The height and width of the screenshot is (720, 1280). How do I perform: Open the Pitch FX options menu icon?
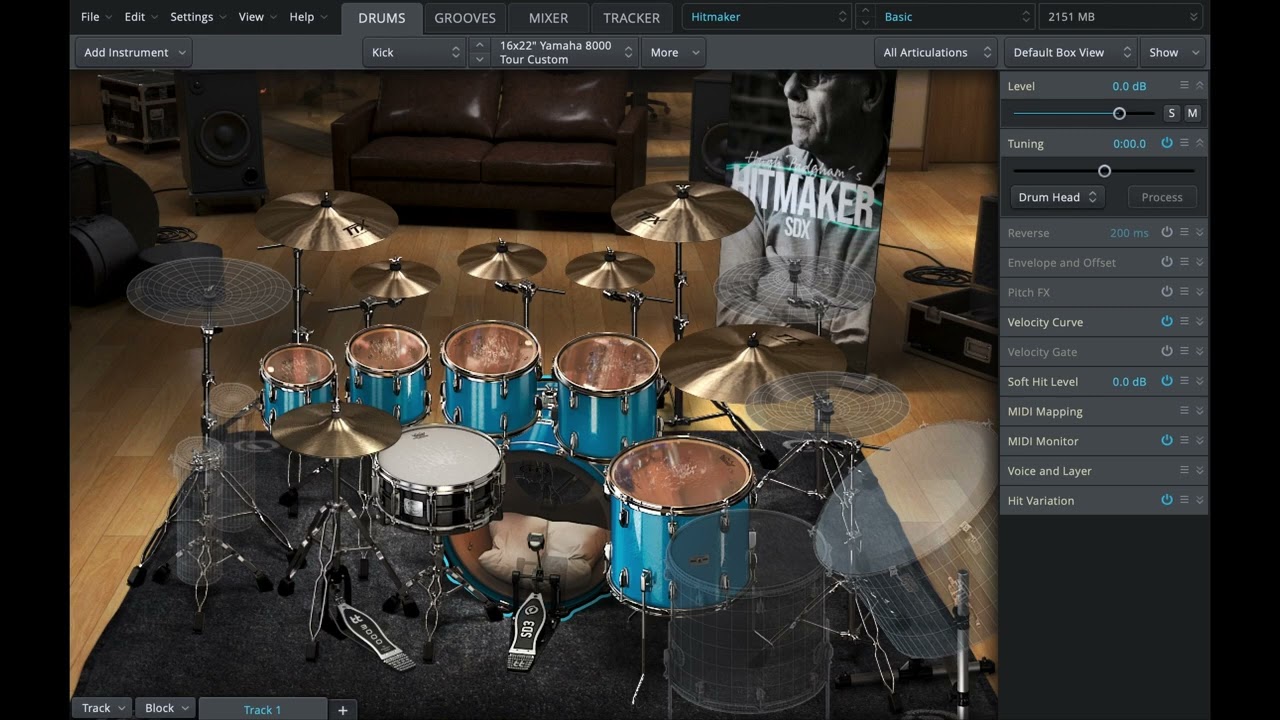(1184, 292)
